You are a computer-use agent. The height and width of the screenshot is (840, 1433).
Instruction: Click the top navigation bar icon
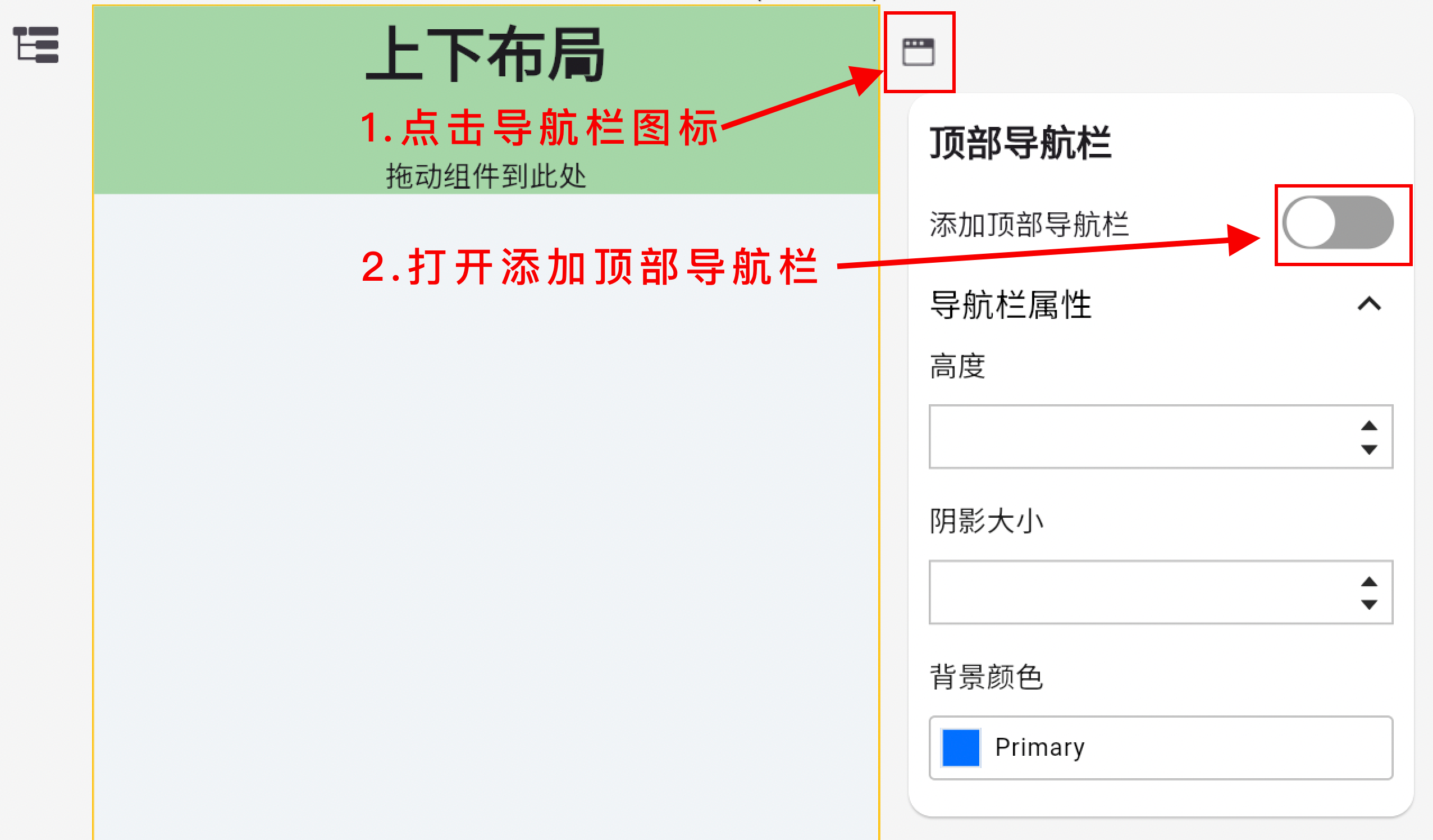919,52
